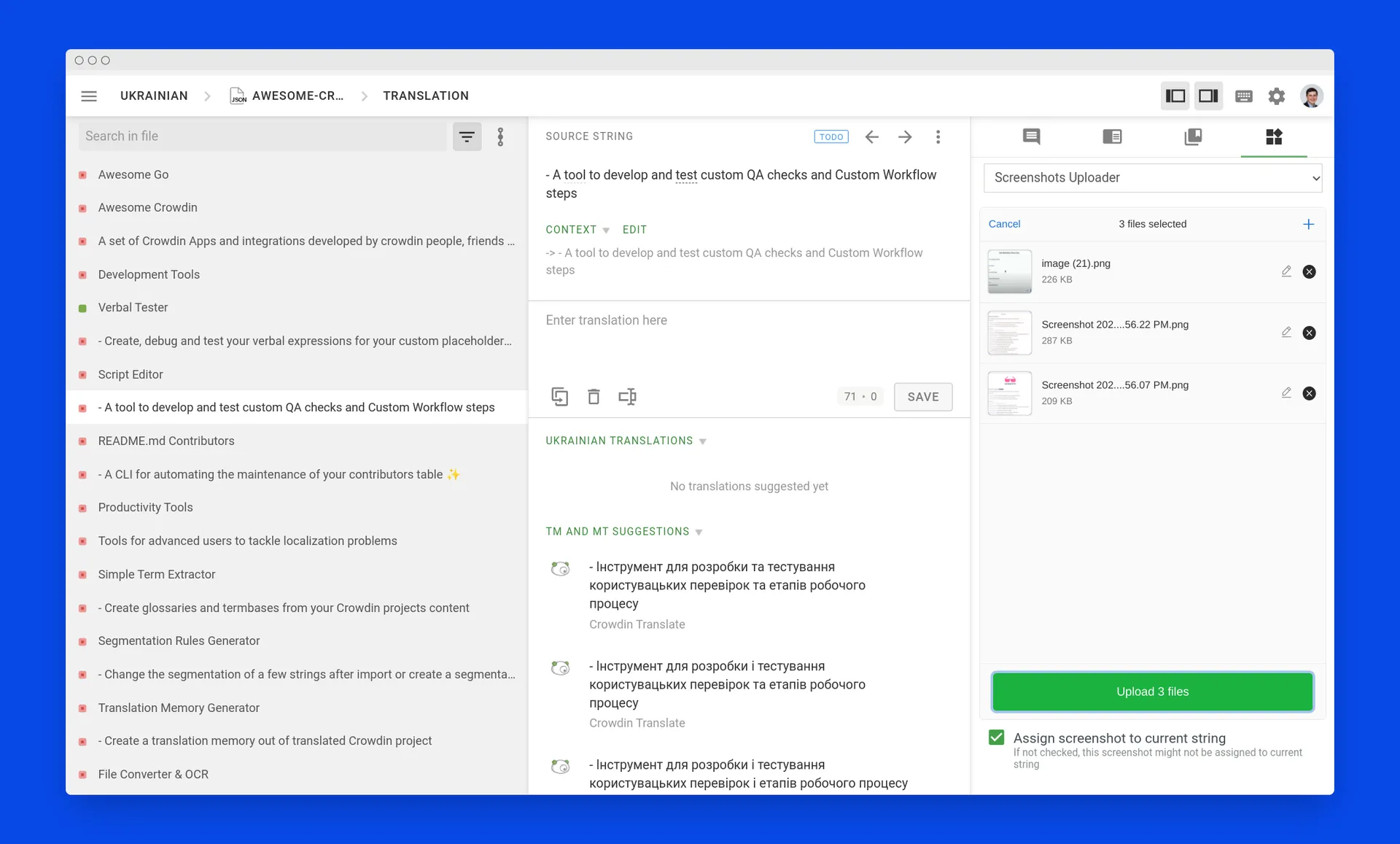
Task: Click TRANSLATION breadcrumb item
Action: (426, 96)
